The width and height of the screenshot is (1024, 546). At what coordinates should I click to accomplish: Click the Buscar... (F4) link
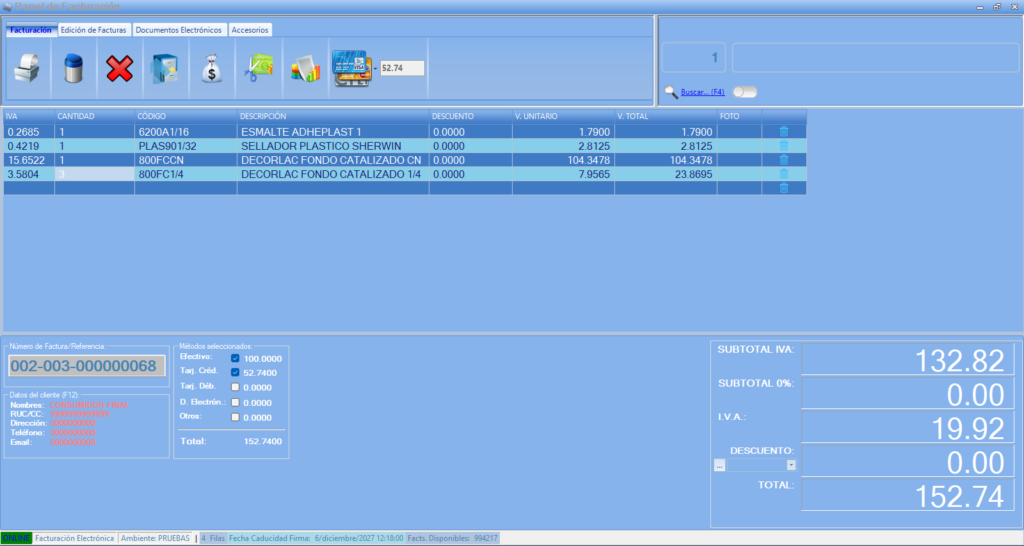pyautogui.click(x=703, y=92)
